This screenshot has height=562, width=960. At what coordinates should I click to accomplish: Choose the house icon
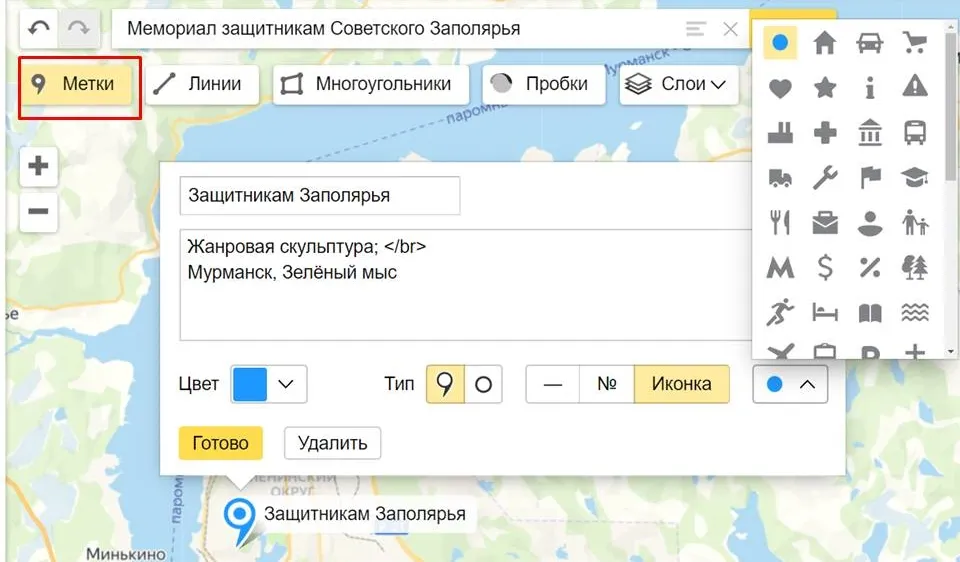pyautogui.click(x=825, y=43)
